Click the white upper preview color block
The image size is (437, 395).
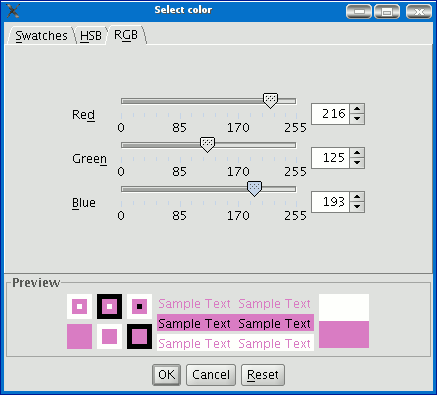344,307
